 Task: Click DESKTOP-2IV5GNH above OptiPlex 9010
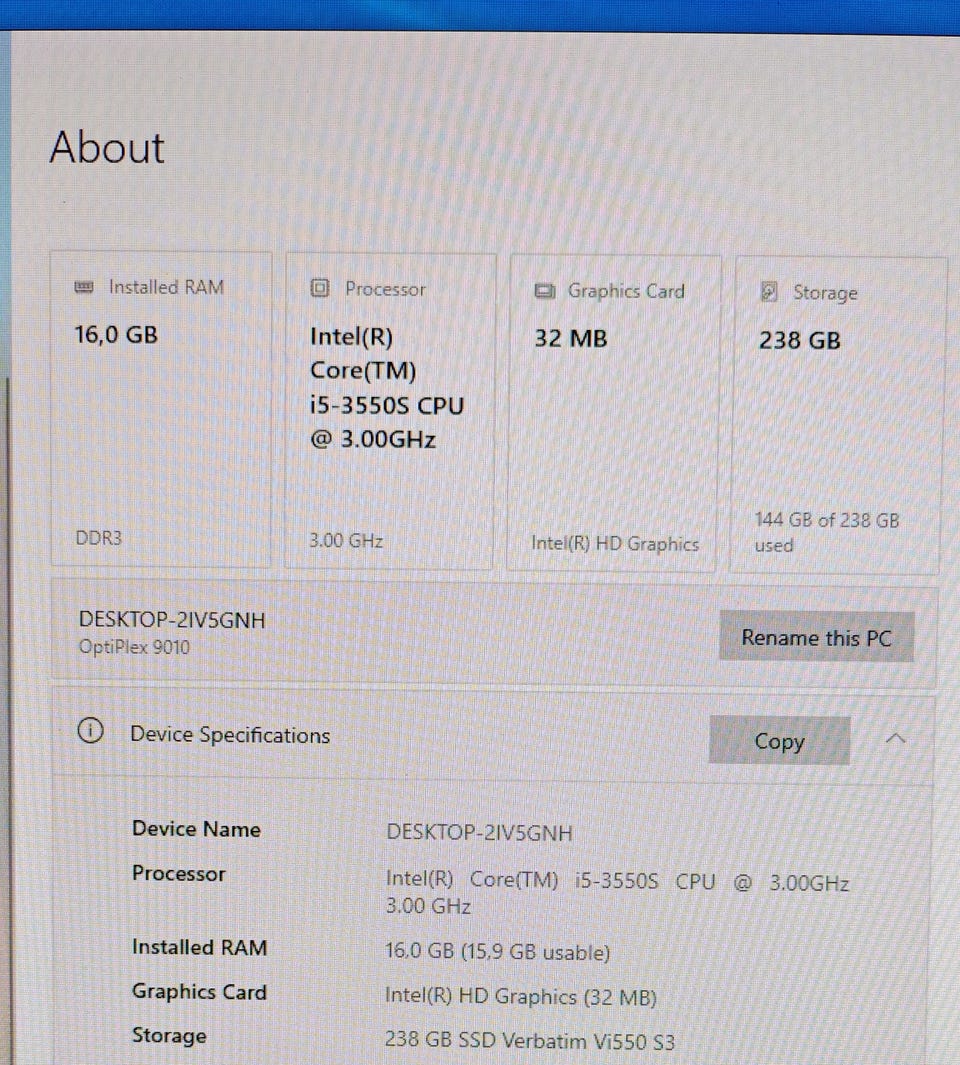(172, 620)
